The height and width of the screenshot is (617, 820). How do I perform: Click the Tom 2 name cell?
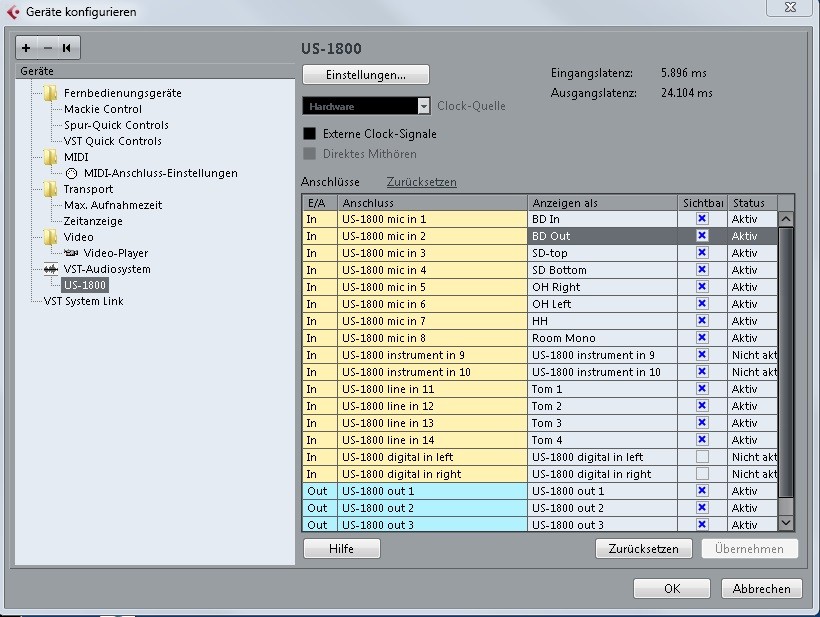(x=602, y=406)
